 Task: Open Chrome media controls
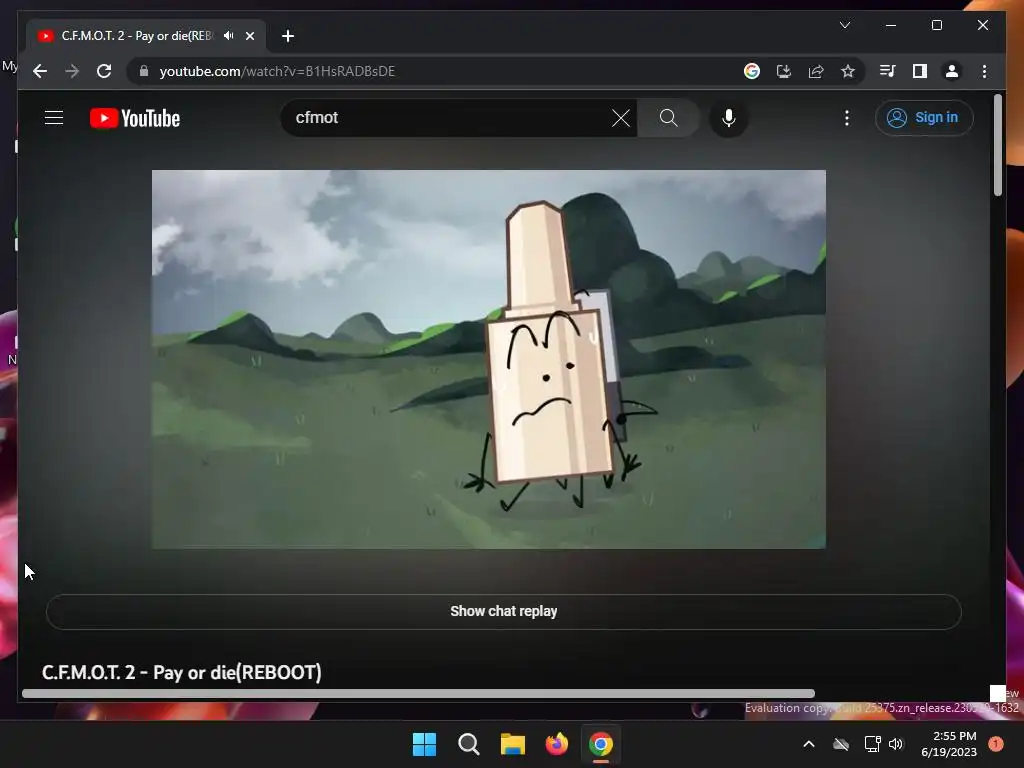point(887,71)
